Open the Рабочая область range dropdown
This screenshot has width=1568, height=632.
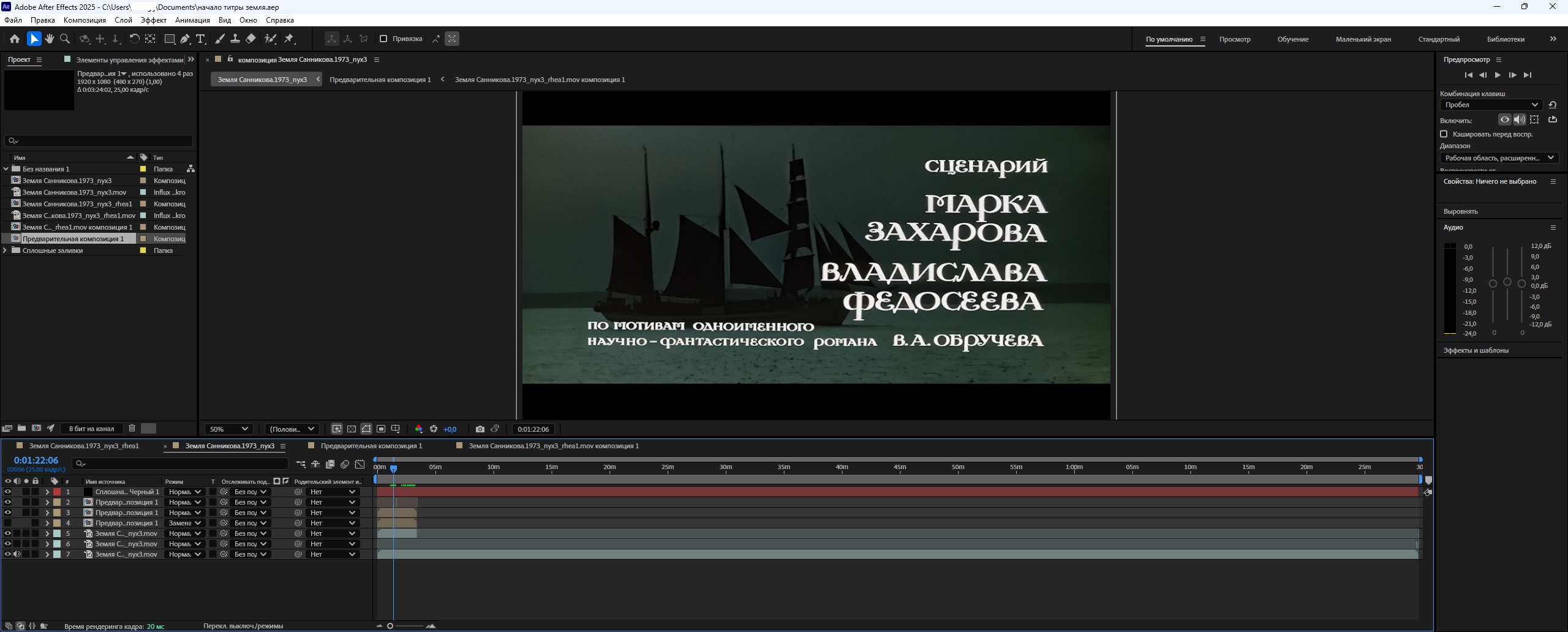(1498, 158)
